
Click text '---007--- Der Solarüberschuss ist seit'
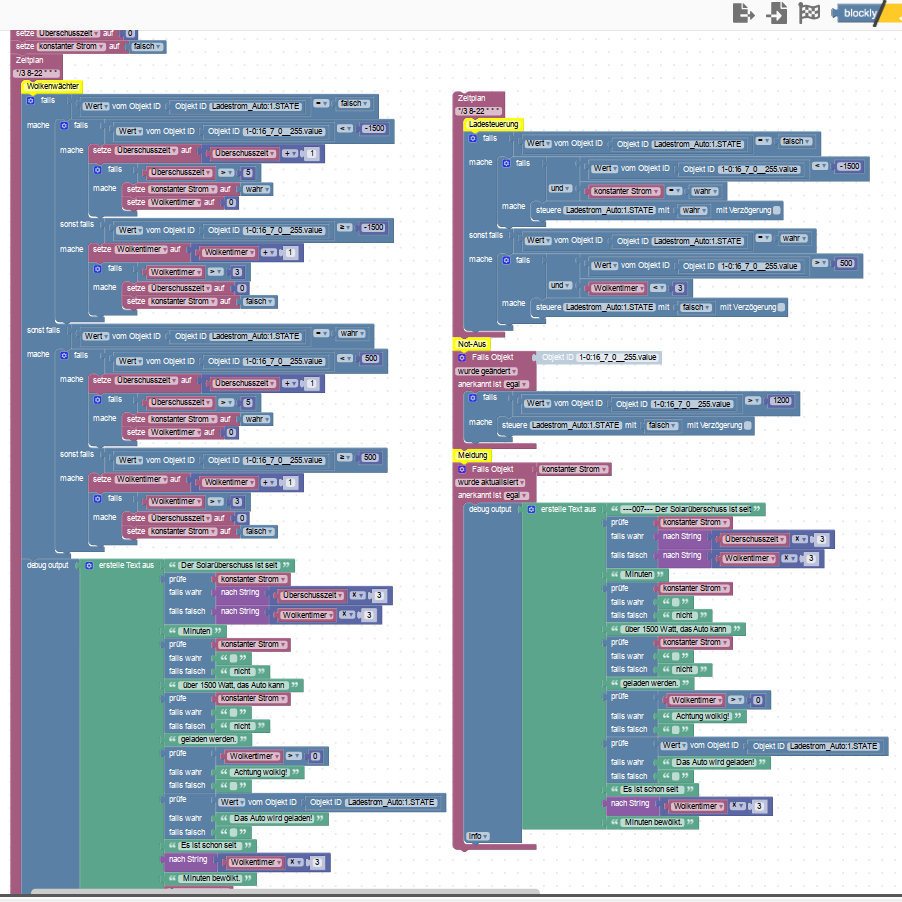(686, 509)
